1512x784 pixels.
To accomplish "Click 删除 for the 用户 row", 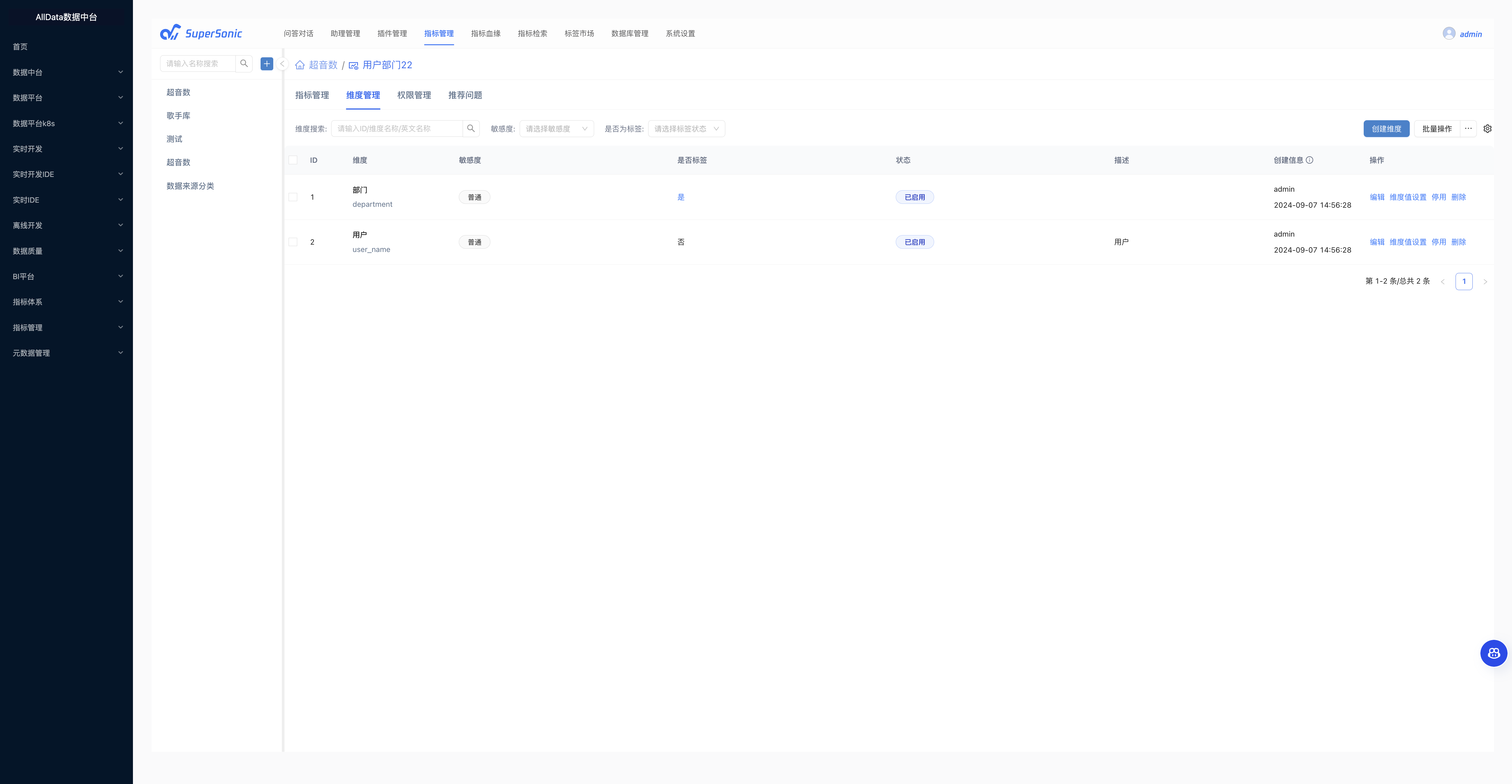I will 1459,242.
